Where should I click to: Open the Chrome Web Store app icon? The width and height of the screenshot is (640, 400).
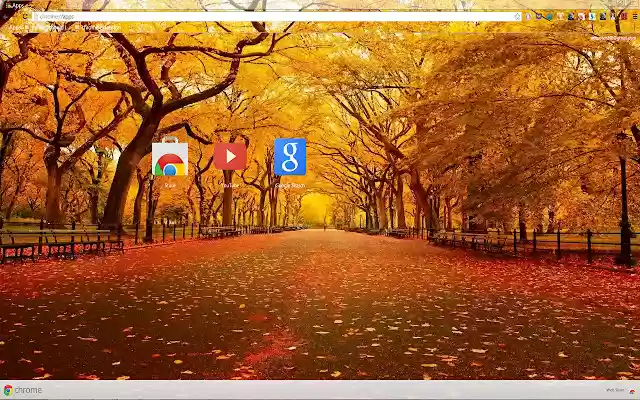click(x=170, y=158)
